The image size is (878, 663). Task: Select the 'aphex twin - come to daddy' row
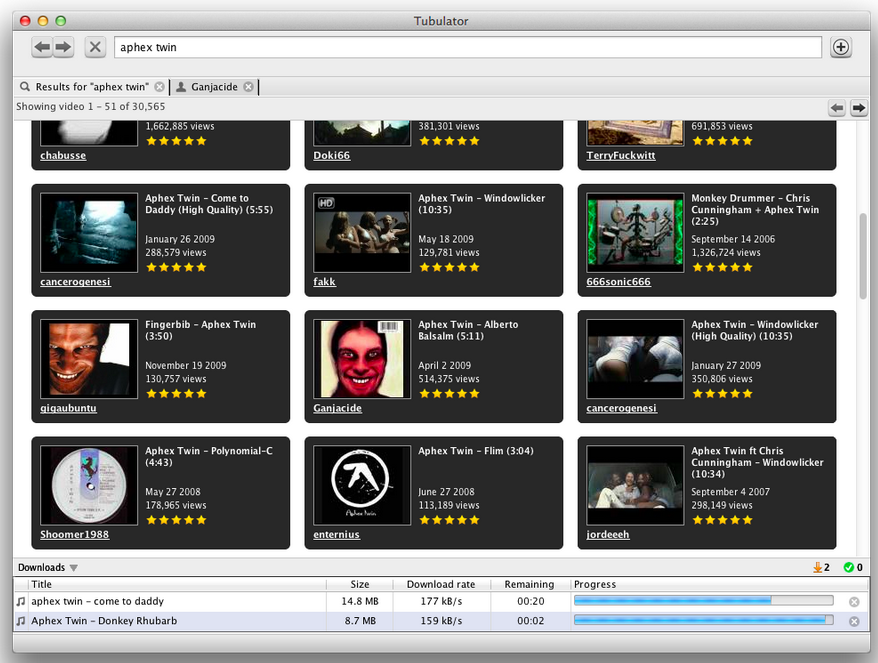pos(441,601)
